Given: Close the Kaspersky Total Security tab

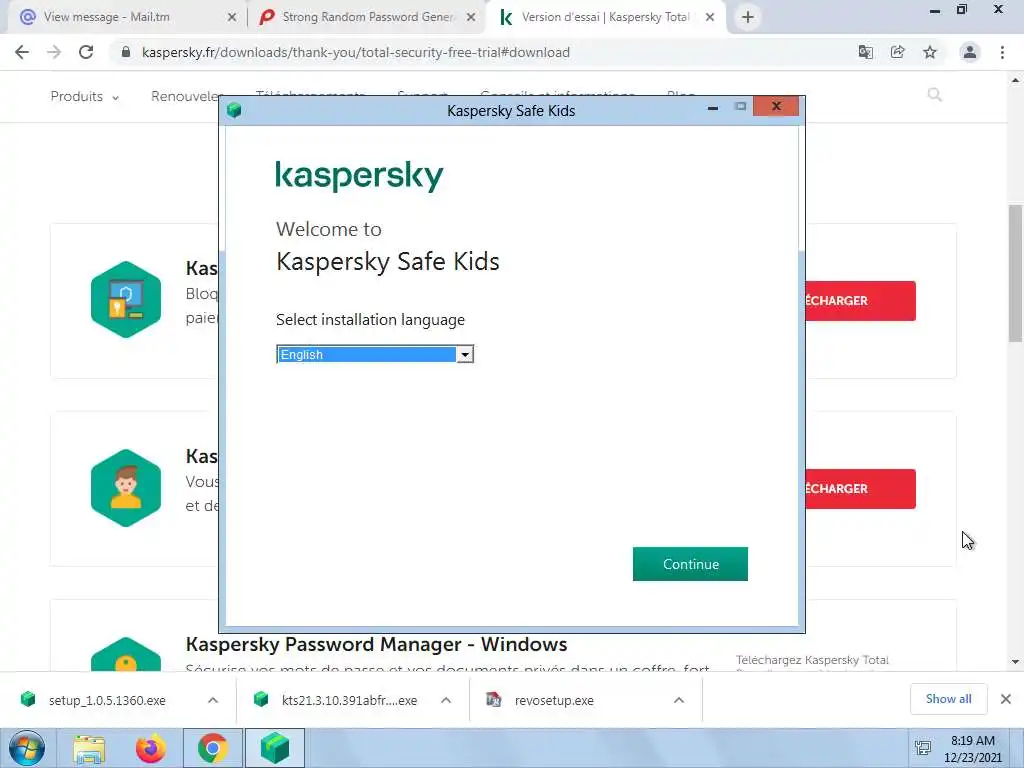Looking at the screenshot, I should [710, 18].
